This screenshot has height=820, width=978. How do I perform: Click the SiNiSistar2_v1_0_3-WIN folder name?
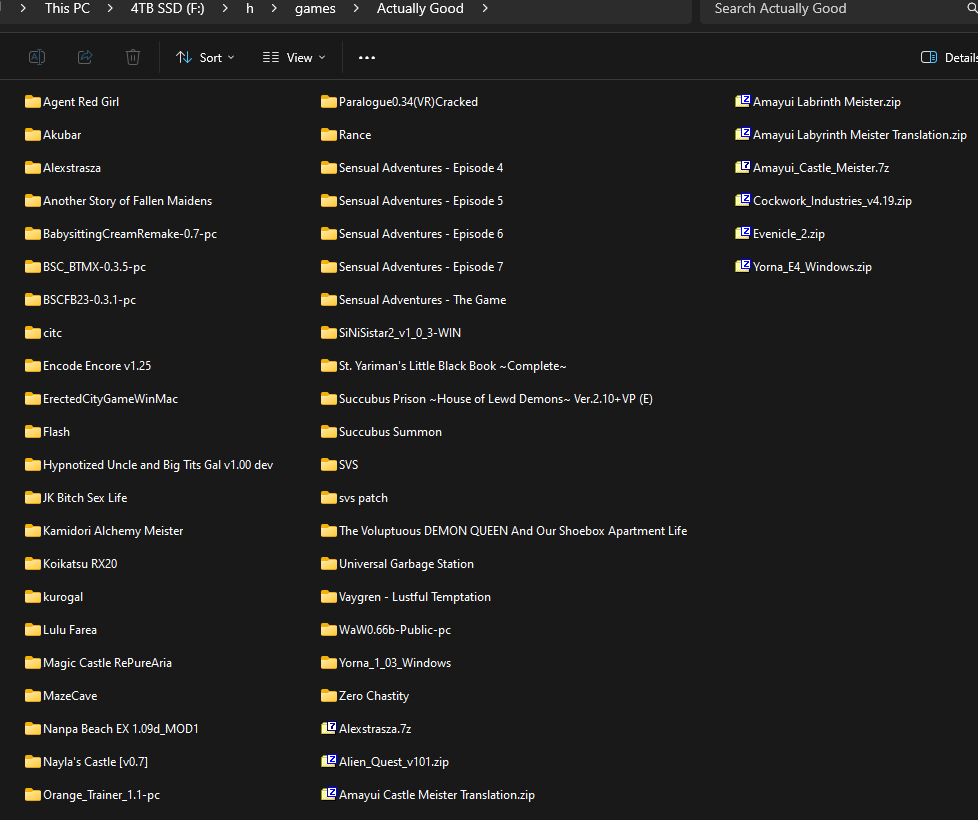pyautogui.click(x=400, y=333)
